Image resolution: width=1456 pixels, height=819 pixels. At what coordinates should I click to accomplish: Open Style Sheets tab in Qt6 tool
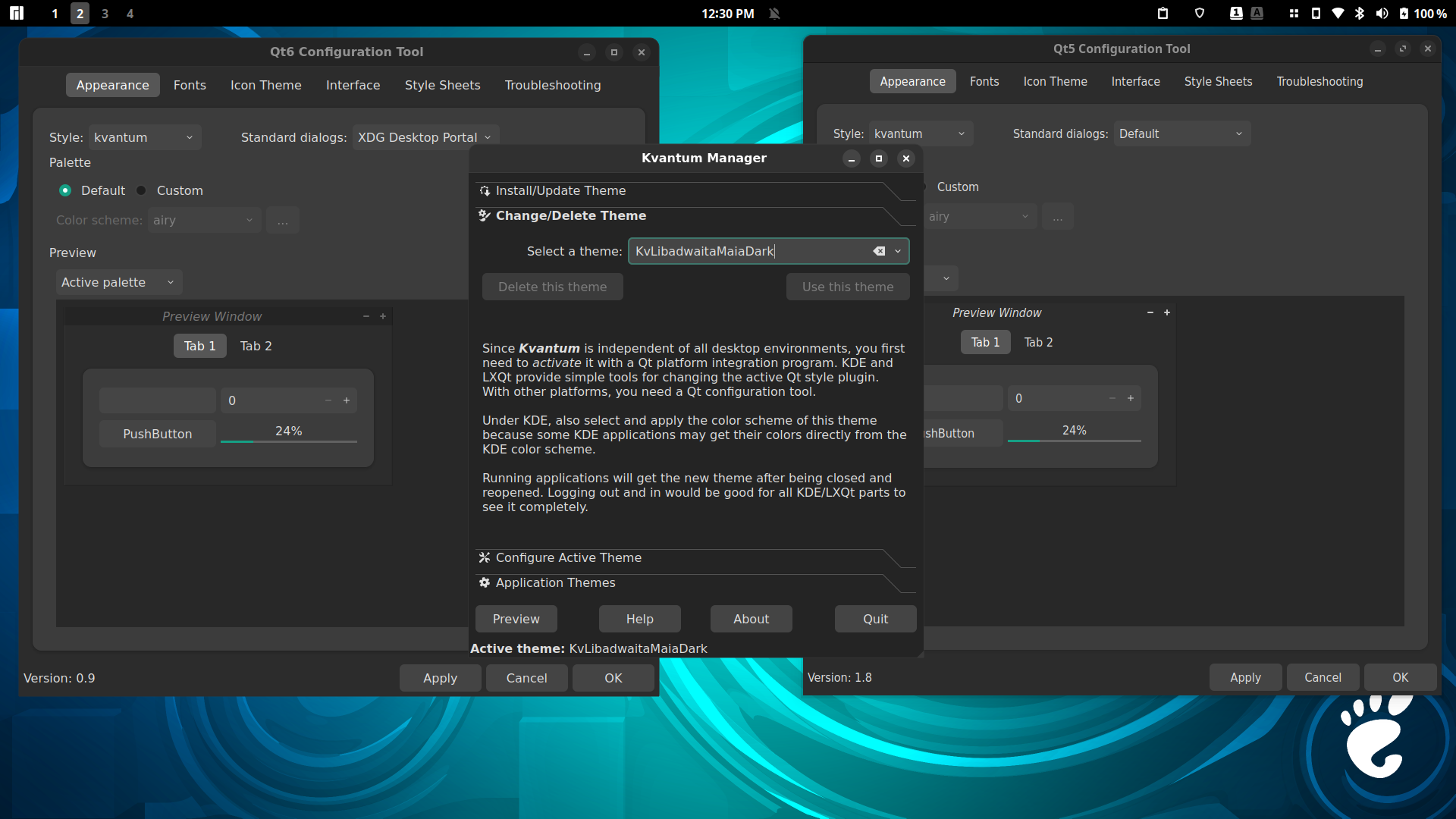pyautogui.click(x=442, y=85)
